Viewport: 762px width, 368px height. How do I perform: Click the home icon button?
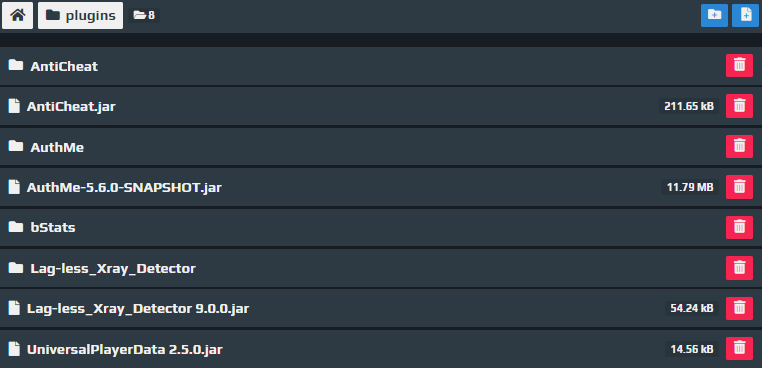pos(17,16)
